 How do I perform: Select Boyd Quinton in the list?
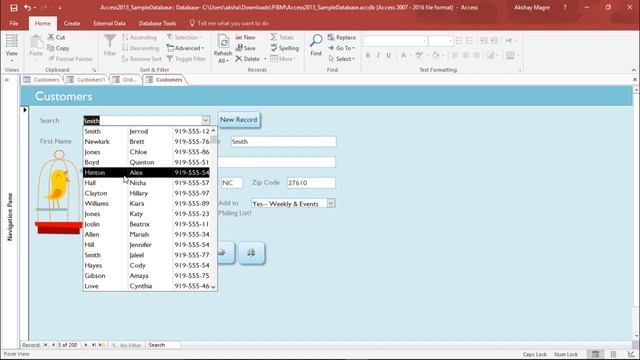tap(147, 162)
